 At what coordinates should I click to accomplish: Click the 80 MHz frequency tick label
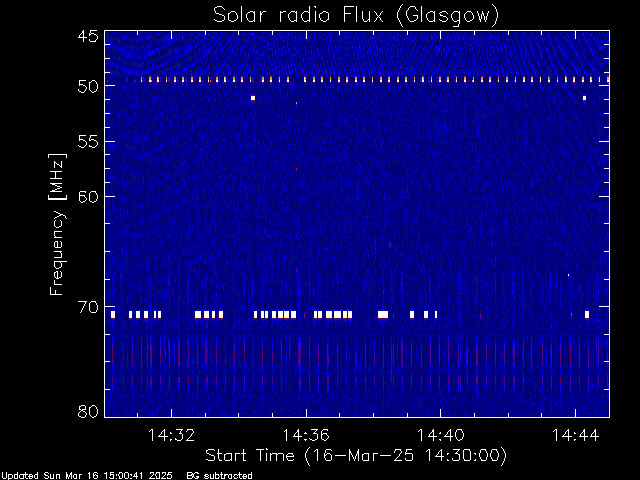click(88, 411)
